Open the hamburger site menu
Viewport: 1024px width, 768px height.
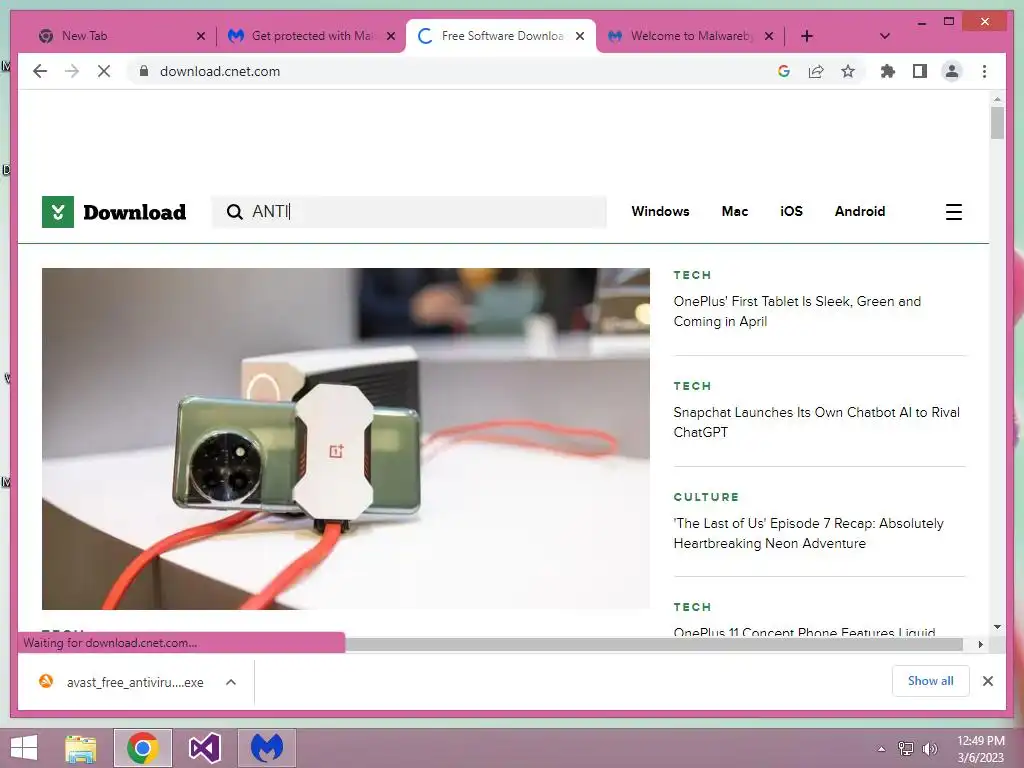click(x=953, y=212)
